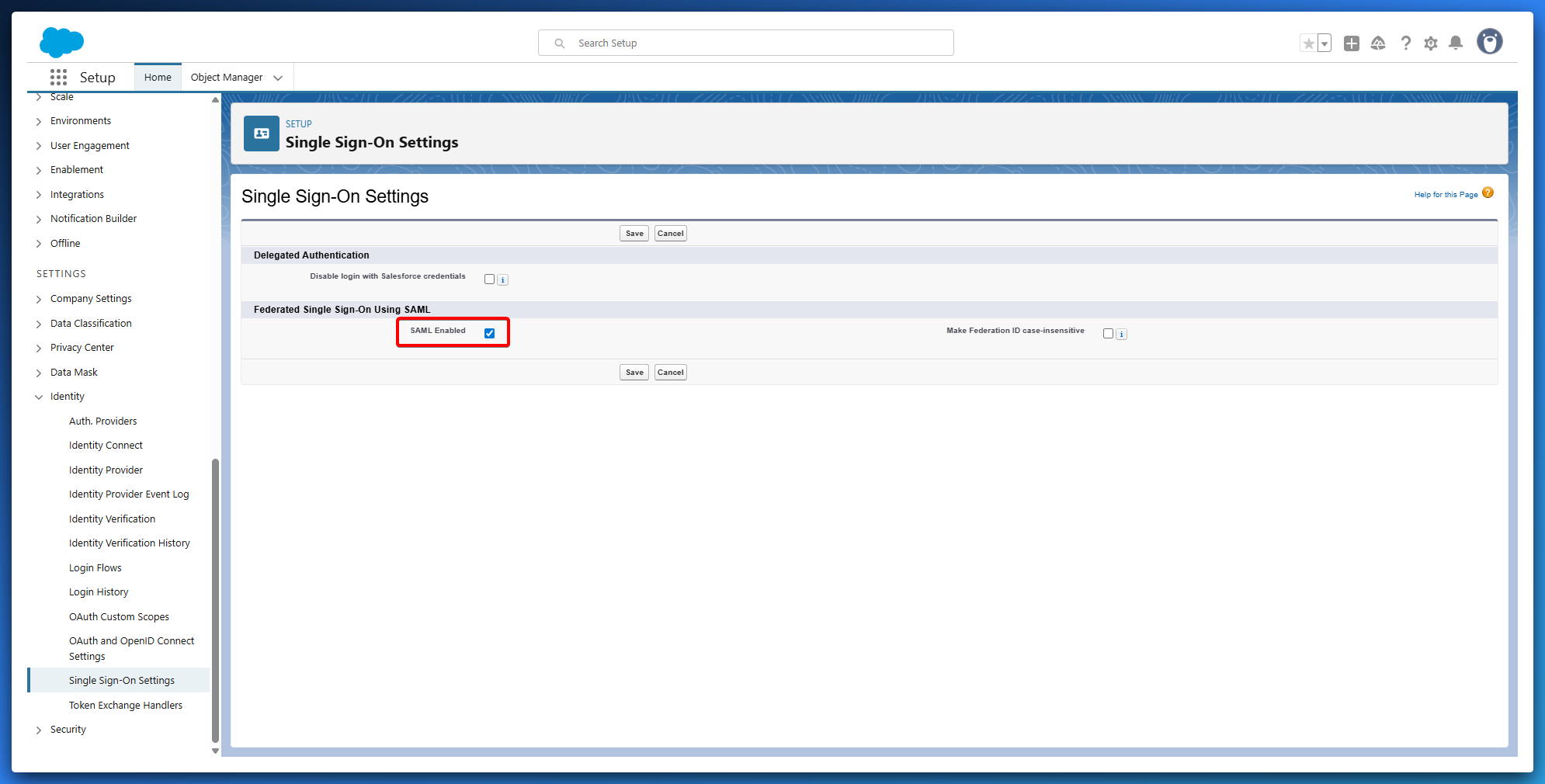
Task: Open Identity Verification History in sidebar
Action: click(x=130, y=543)
